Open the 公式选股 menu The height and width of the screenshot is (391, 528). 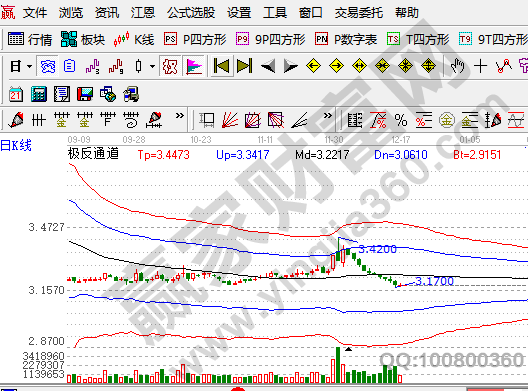[191, 13]
